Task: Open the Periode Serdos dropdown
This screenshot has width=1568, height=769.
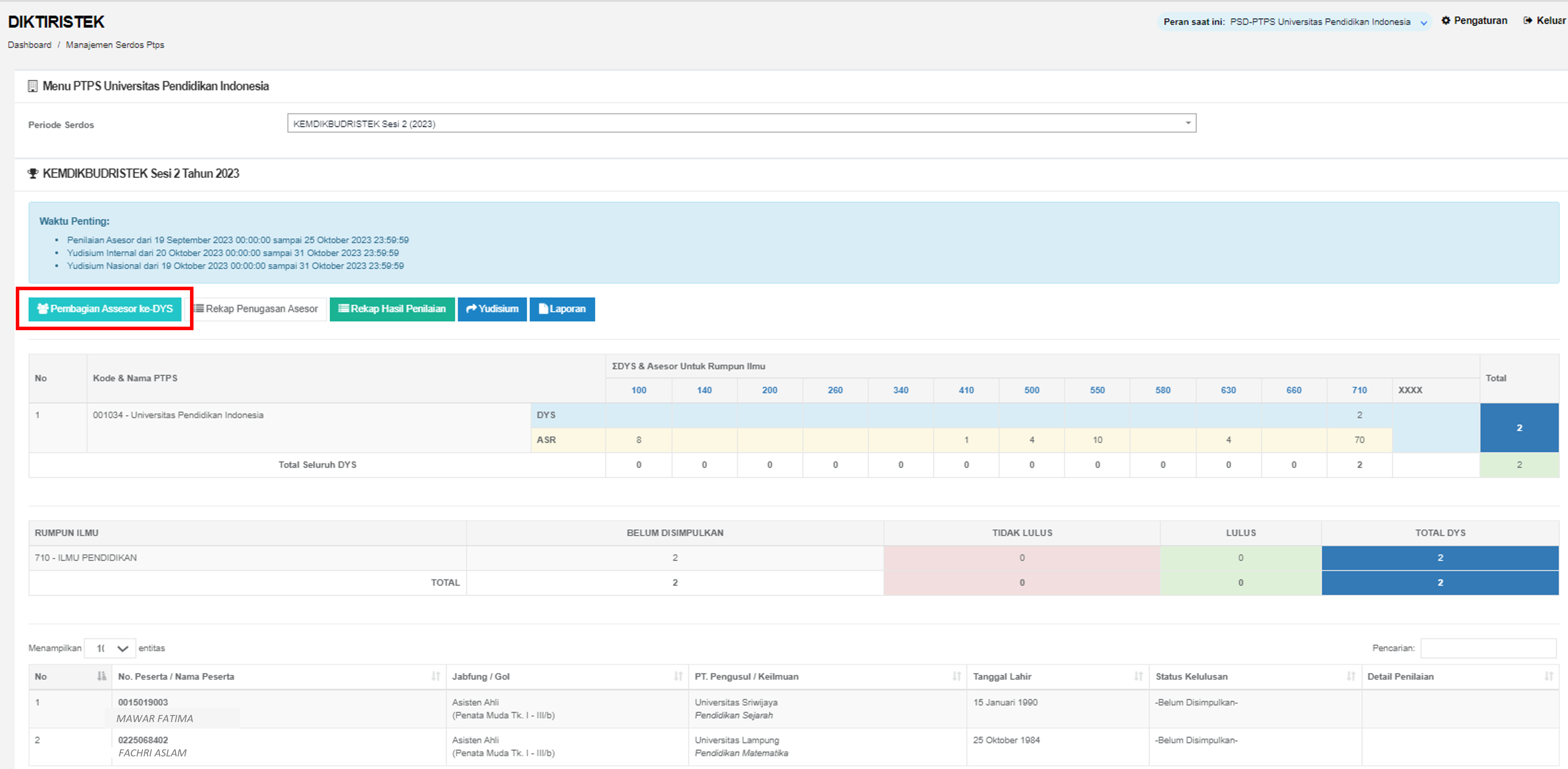Action: (741, 123)
